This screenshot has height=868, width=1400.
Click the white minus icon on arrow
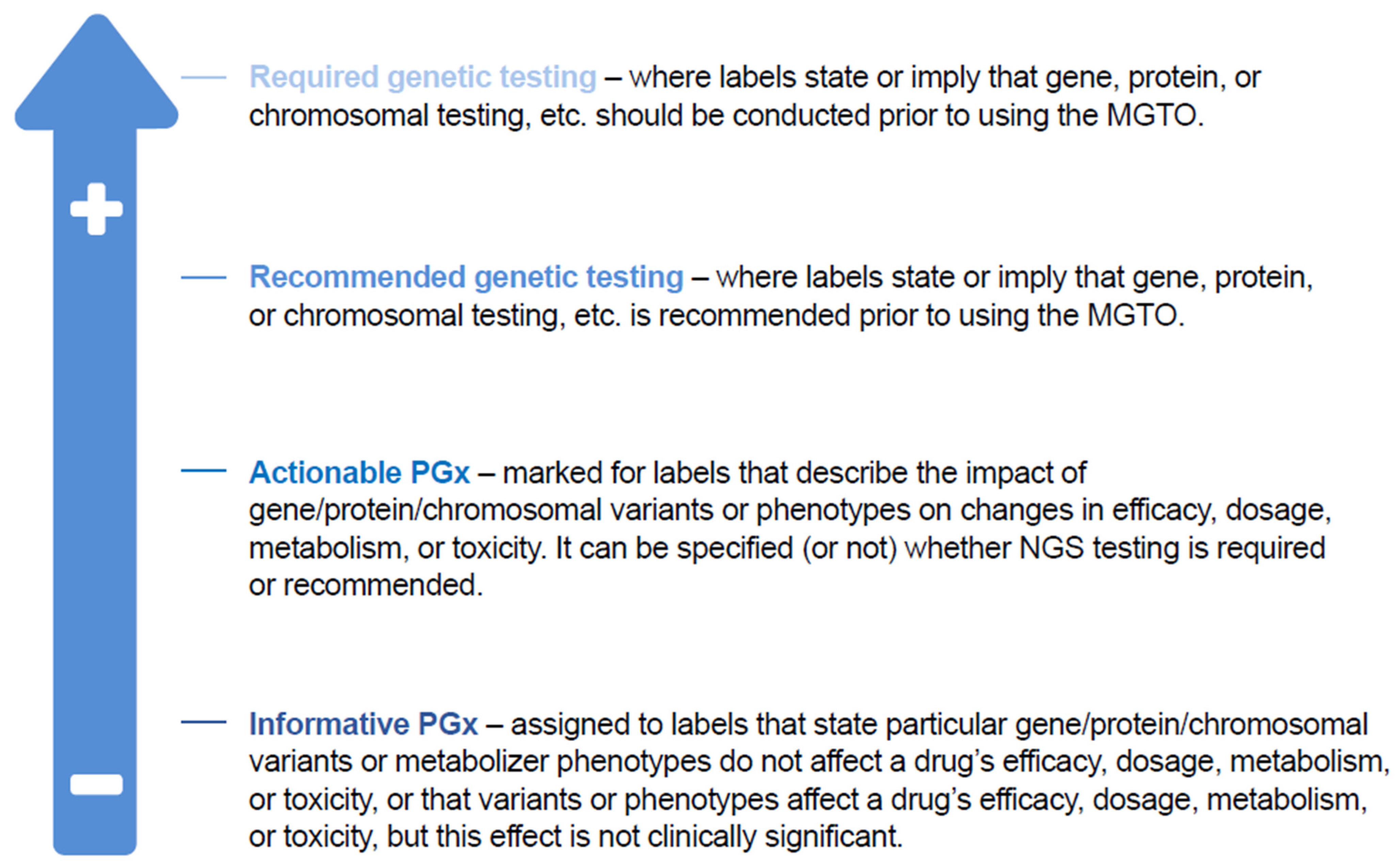coord(96,784)
